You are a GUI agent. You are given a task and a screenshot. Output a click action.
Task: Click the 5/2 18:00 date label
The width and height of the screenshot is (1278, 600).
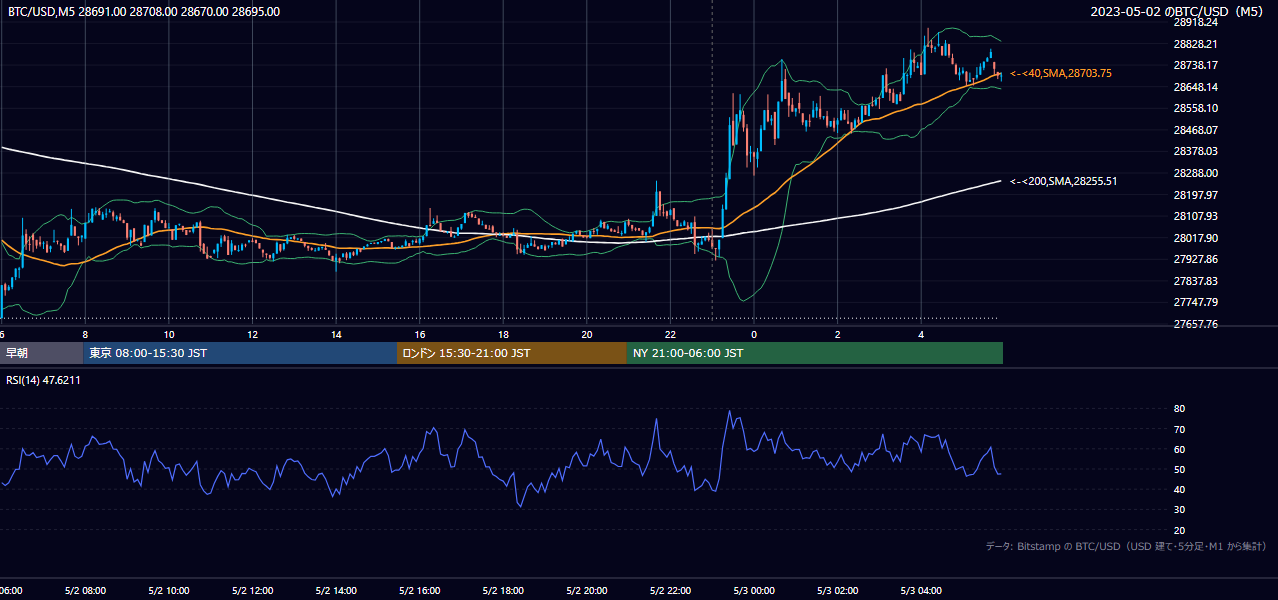coord(503,591)
